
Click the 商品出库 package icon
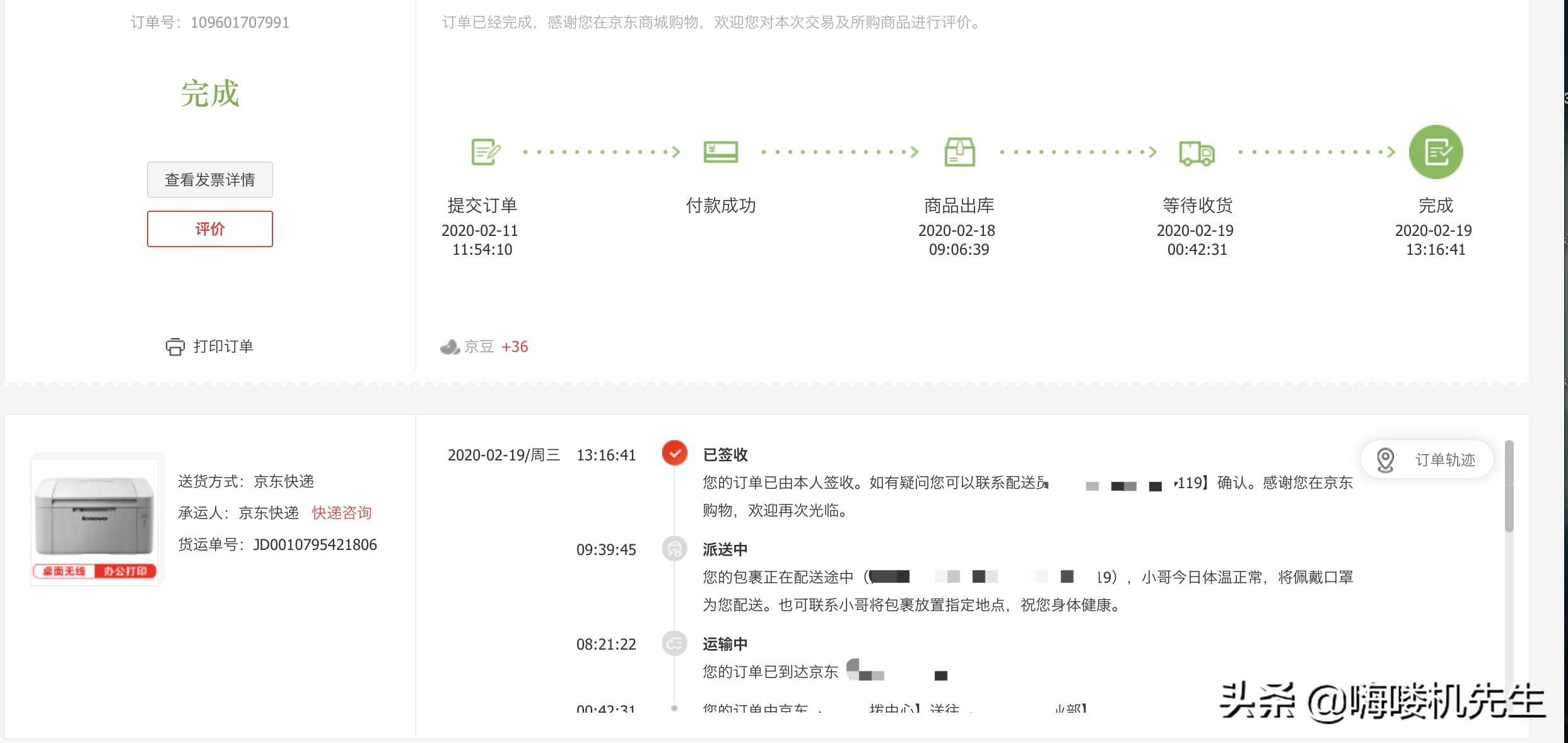(960, 151)
